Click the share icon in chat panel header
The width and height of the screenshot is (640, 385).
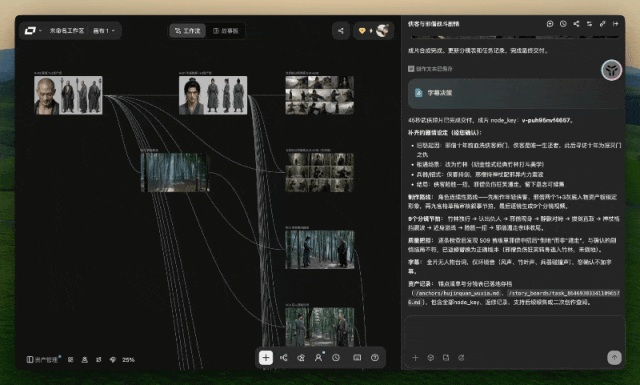pos(576,24)
